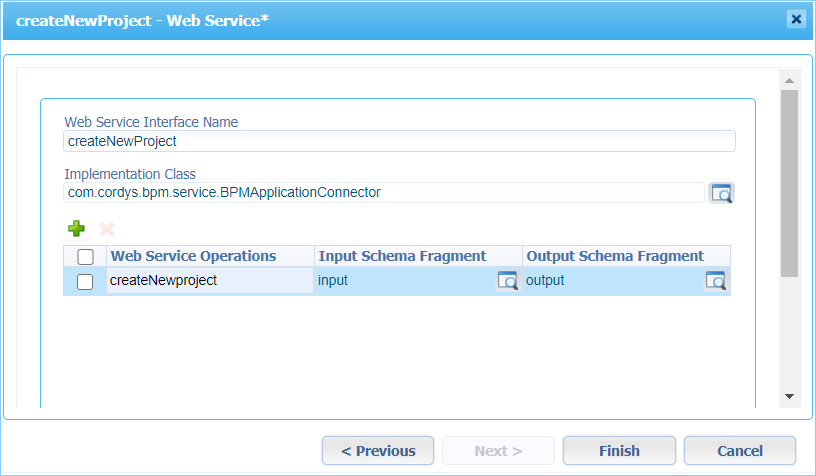
Task: Browse the input schema fragment lookup icon
Action: [x=507, y=281]
